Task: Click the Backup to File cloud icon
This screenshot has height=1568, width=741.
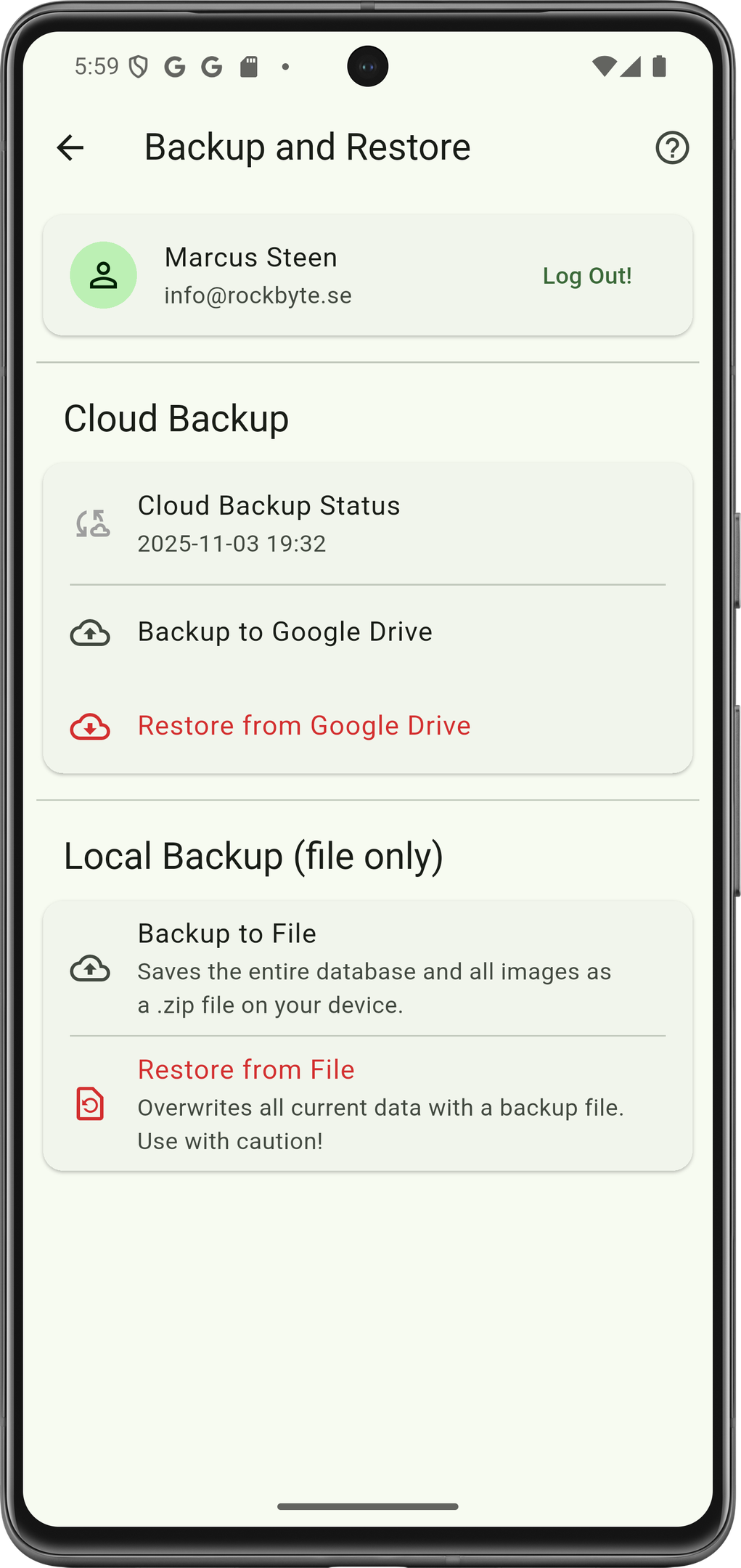Action: (90, 969)
